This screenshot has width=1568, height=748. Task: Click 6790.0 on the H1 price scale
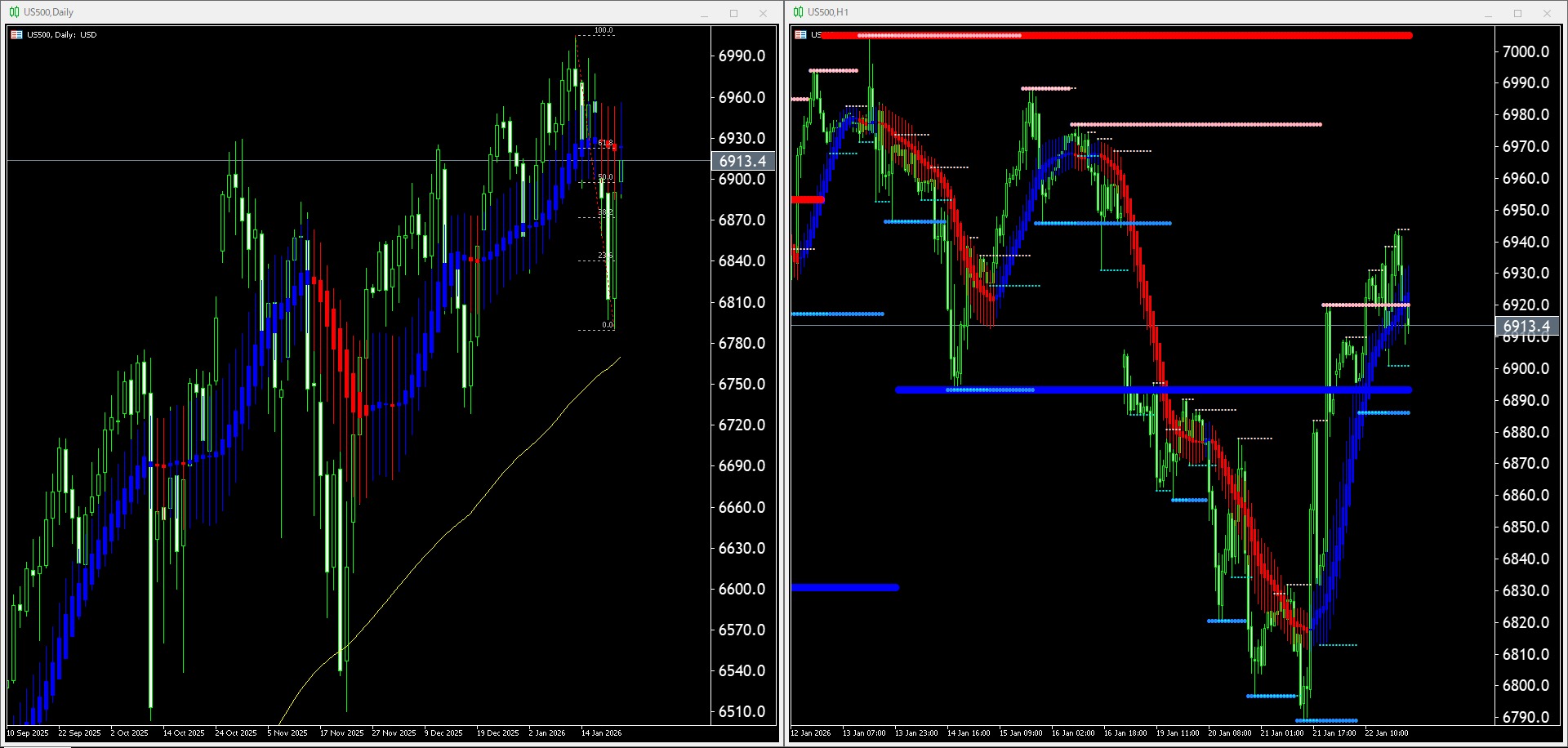[1526, 717]
